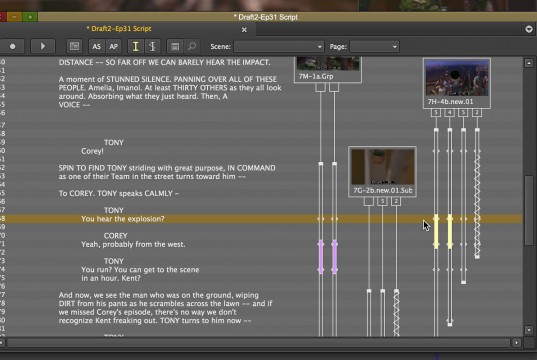
Task: Select line "DIRT from his pants as he scrambles"
Action: tap(165, 303)
